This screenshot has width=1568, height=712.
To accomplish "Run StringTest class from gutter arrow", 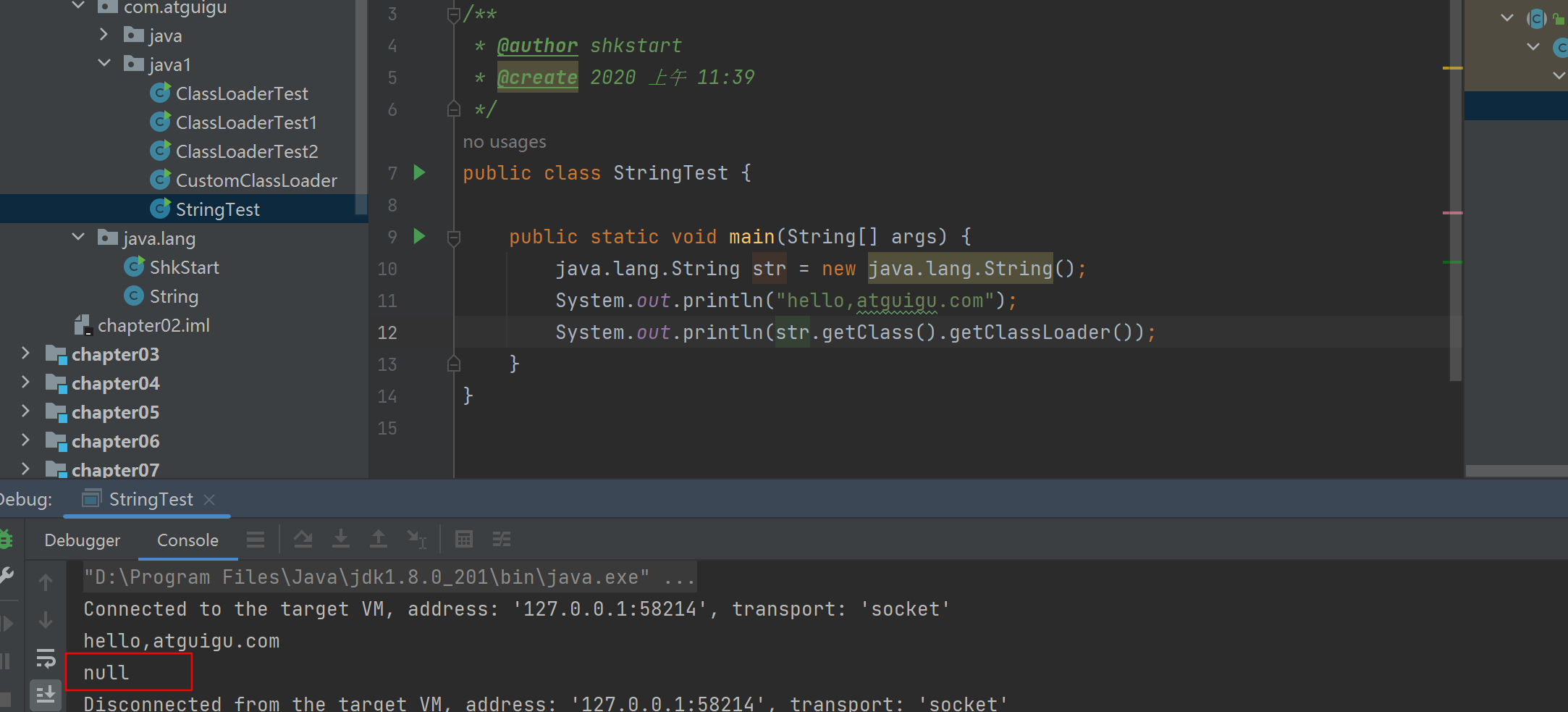I will 419,172.
